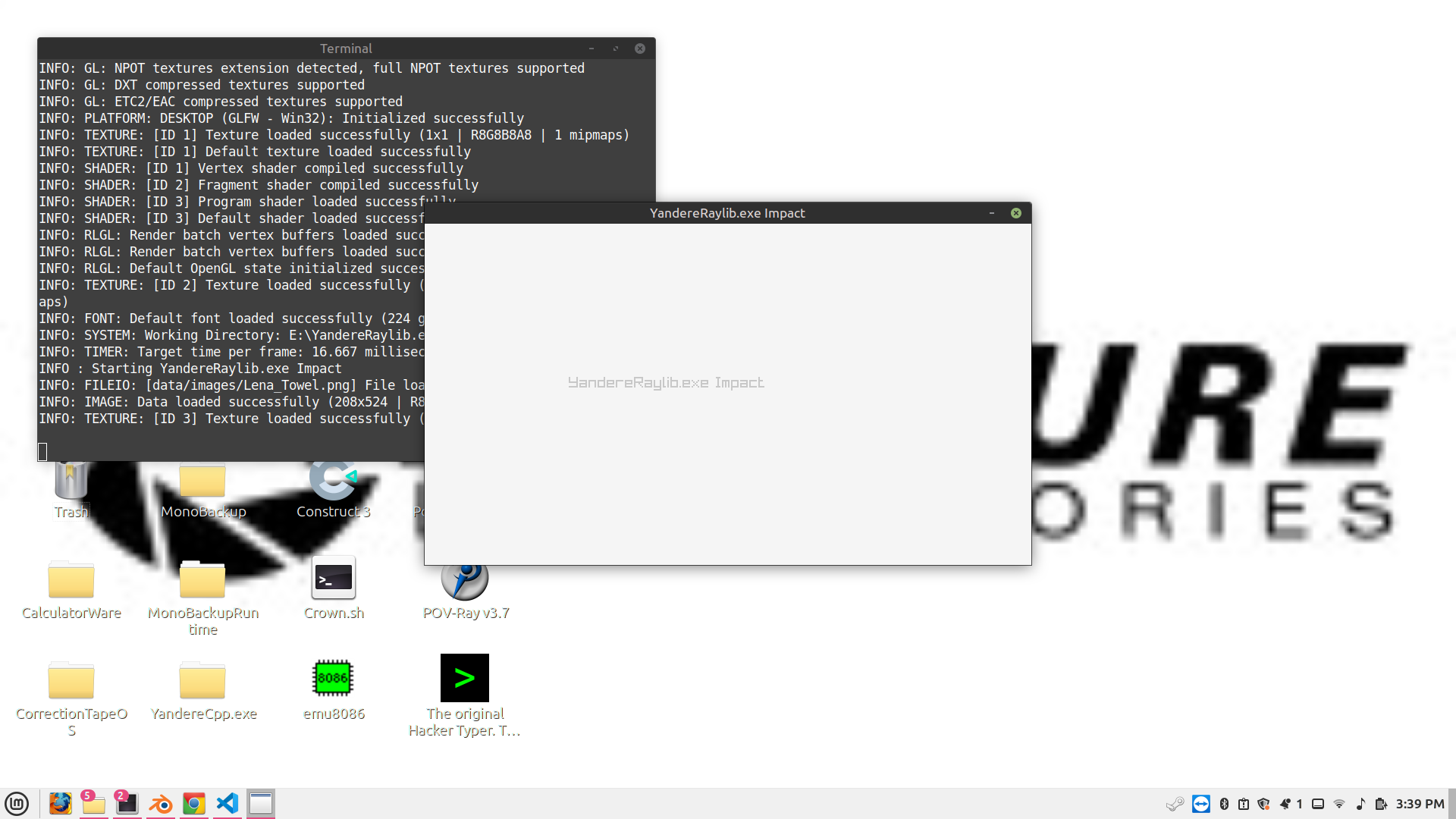This screenshot has width=1456, height=819.
Task: Select the YandereCpp.exe folder
Action: point(202,680)
